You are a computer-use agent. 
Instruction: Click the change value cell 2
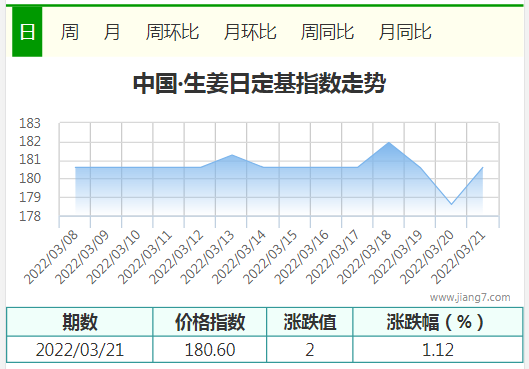(x=310, y=349)
